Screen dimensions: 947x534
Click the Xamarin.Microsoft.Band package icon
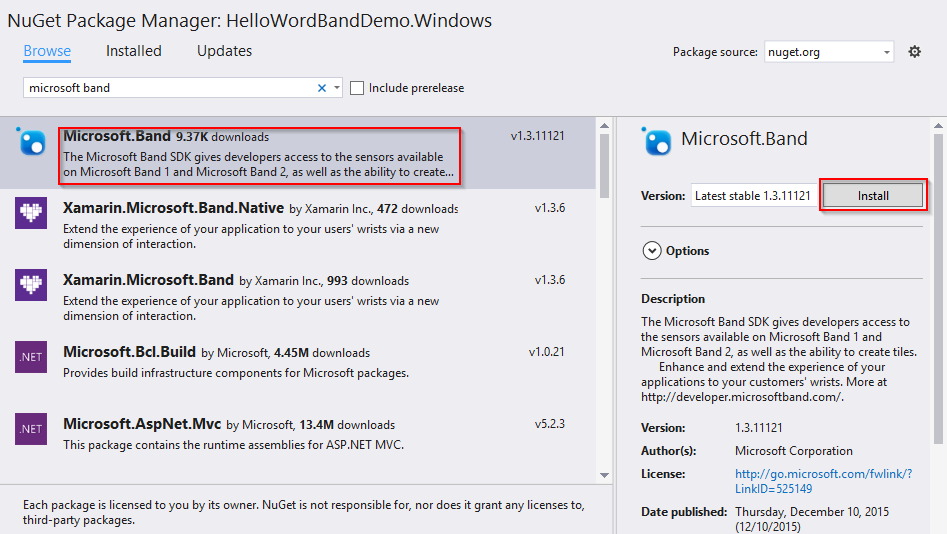tap(31, 285)
